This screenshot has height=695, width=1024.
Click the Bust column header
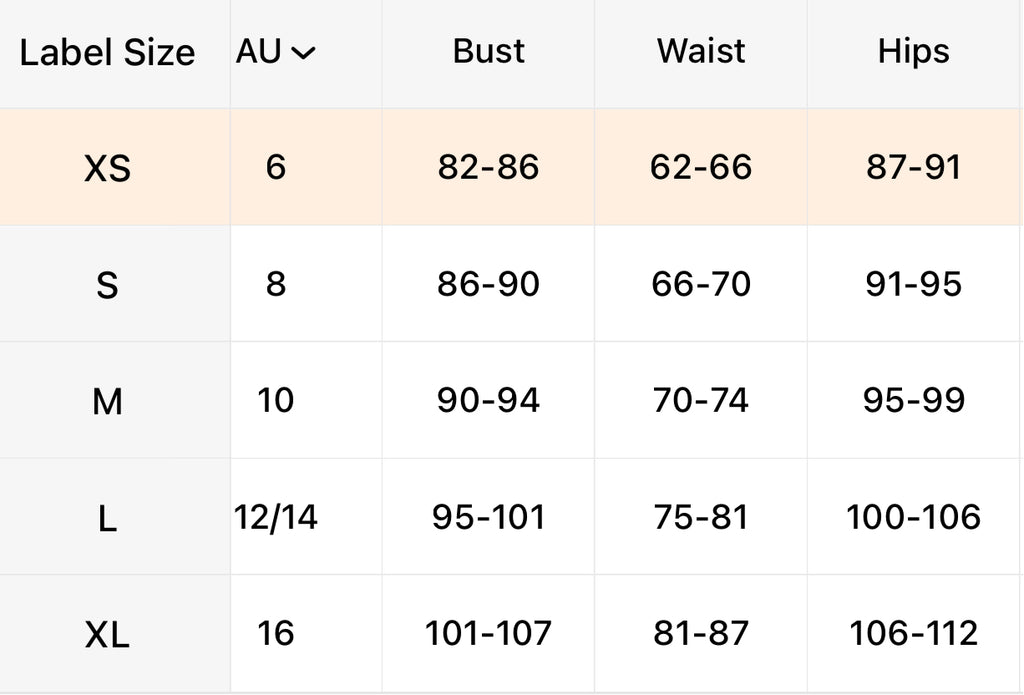(488, 52)
